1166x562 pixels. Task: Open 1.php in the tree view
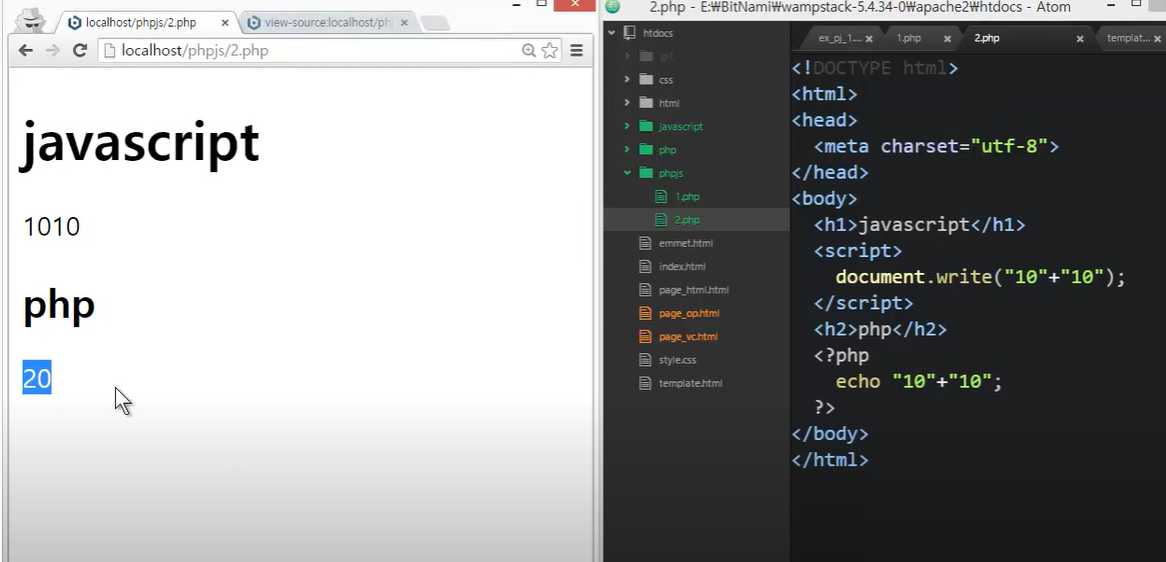point(687,197)
